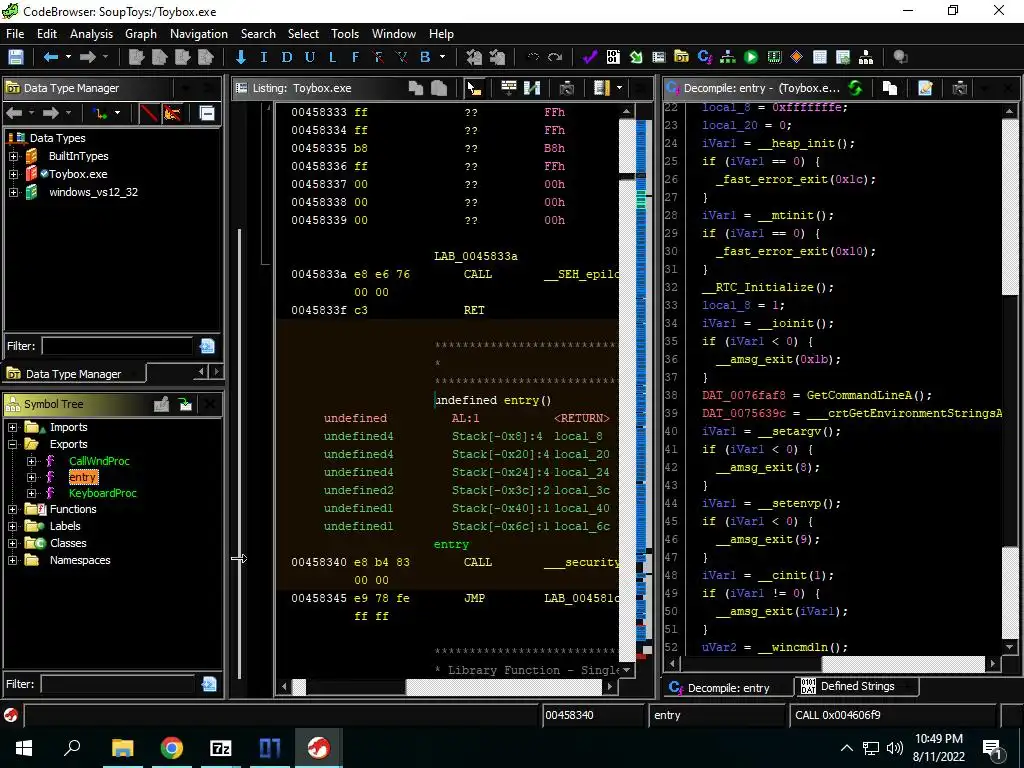The width and height of the screenshot is (1024, 768).
Task: Click the Listing panel snapshot camera icon
Action: (x=566, y=88)
